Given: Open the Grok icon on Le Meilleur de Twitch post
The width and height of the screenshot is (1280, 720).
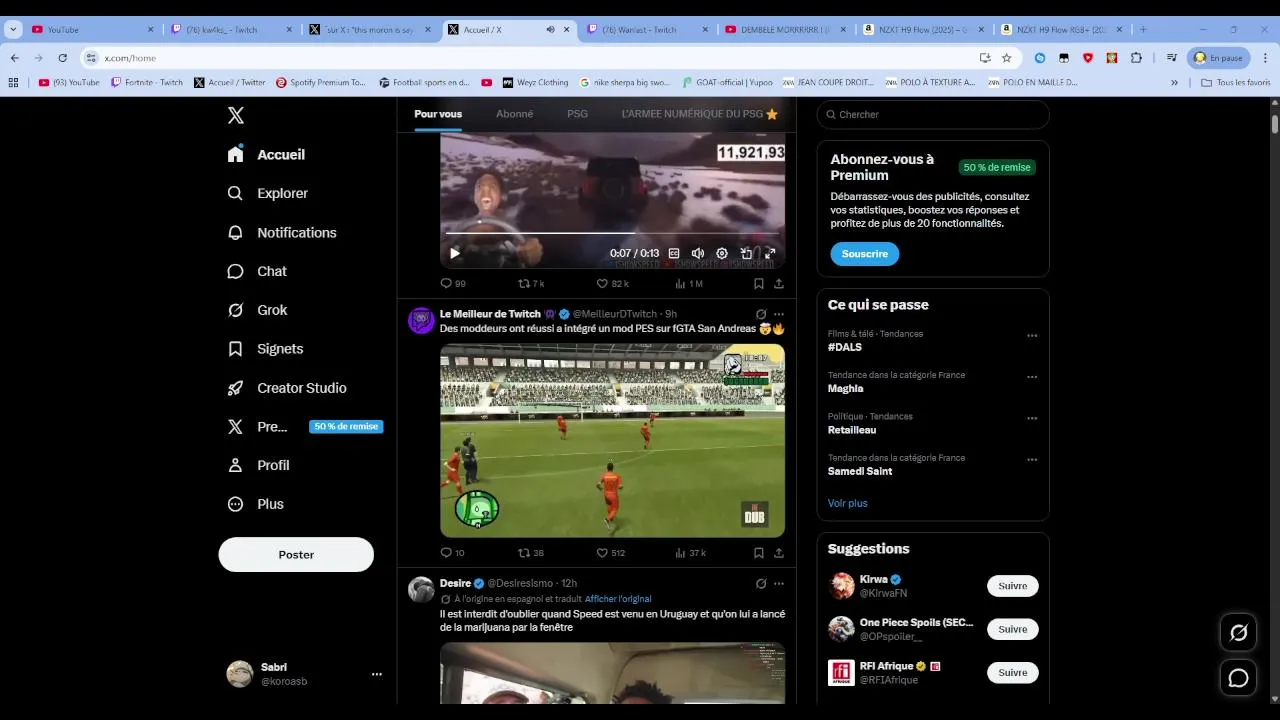Looking at the screenshot, I should pyautogui.click(x=761, y=314).
